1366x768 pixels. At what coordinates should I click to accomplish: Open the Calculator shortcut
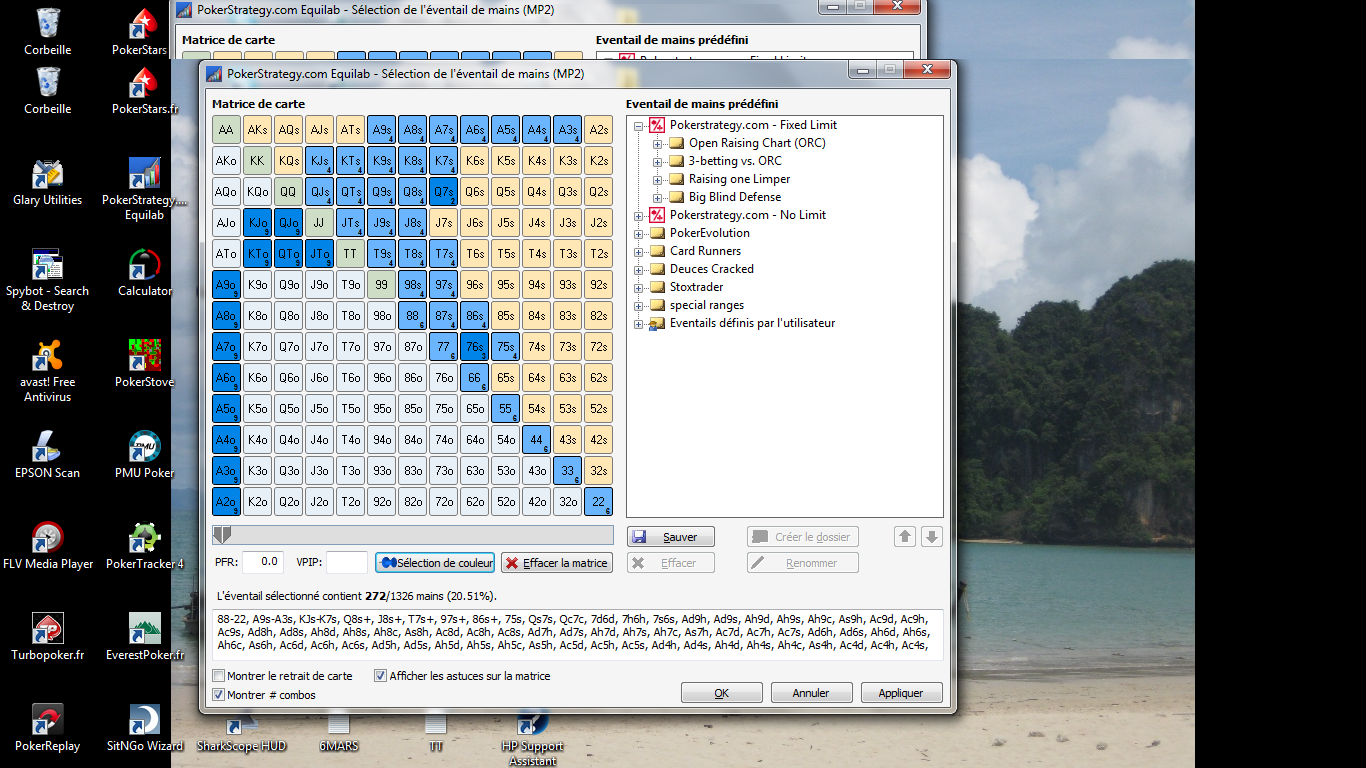tap(145, 272)
